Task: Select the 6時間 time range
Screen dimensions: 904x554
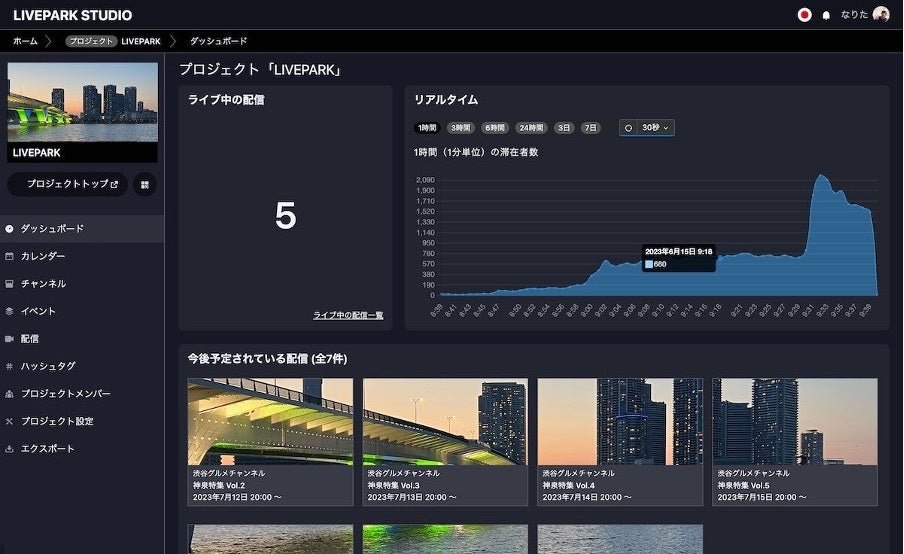Action: pyautogui.click(x=495, y=128)
